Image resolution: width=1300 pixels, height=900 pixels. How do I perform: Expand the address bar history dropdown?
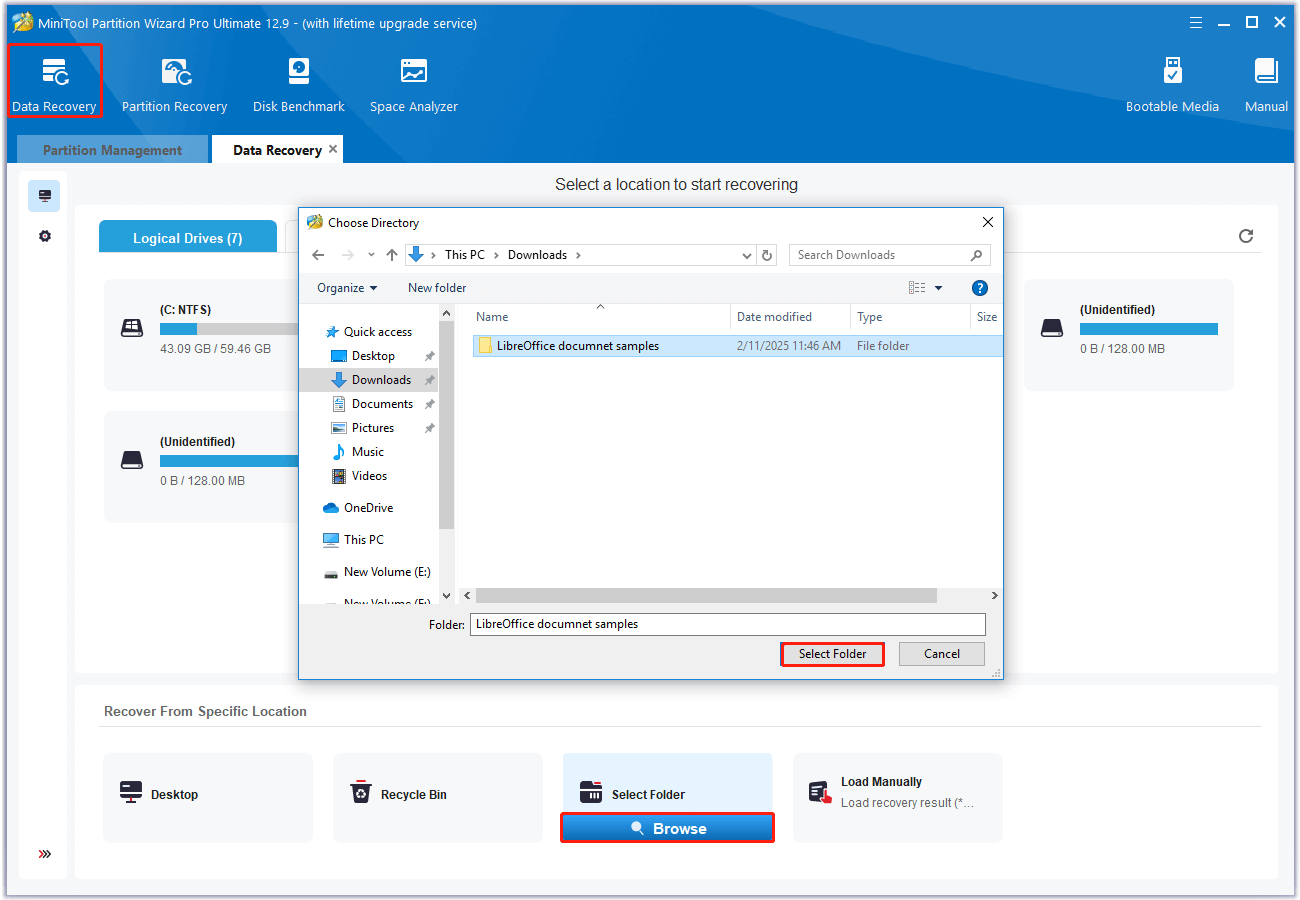pyautogui.click(x=747, y=255)
